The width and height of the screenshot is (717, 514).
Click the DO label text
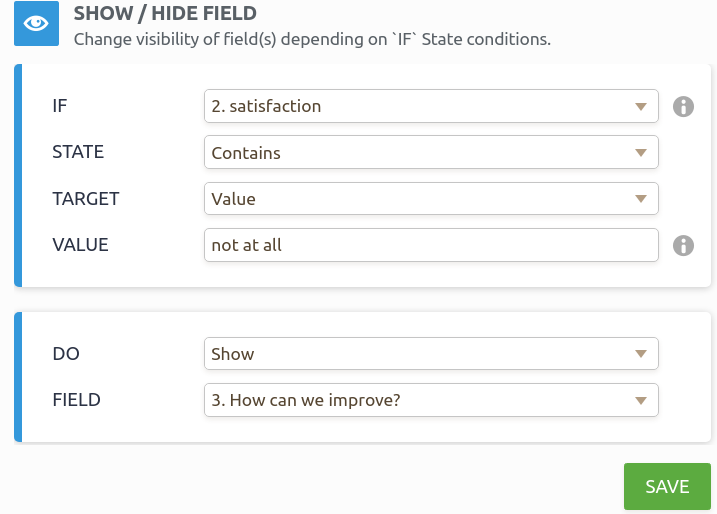coord(64,354)
